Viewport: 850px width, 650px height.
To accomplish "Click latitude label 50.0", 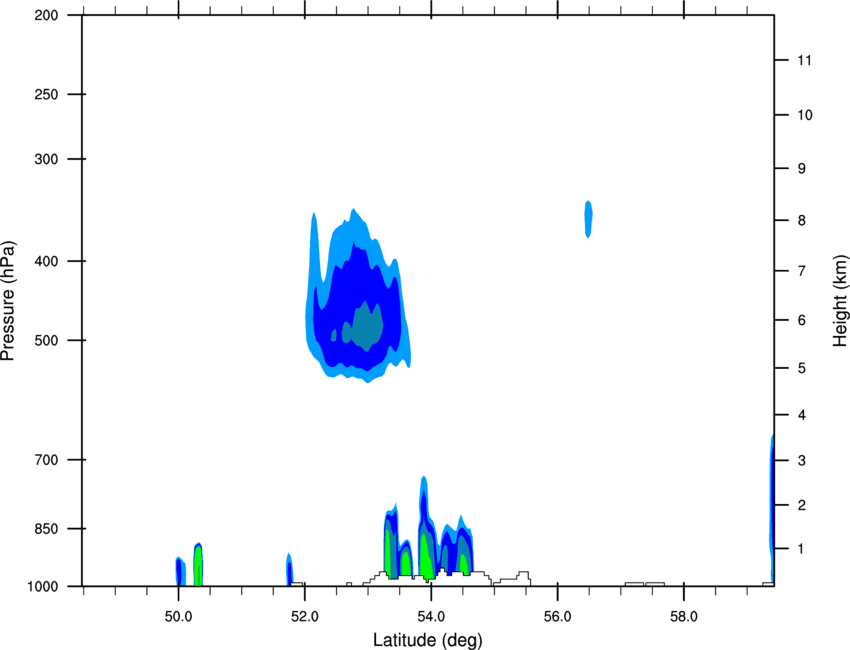I will (178, 617).
